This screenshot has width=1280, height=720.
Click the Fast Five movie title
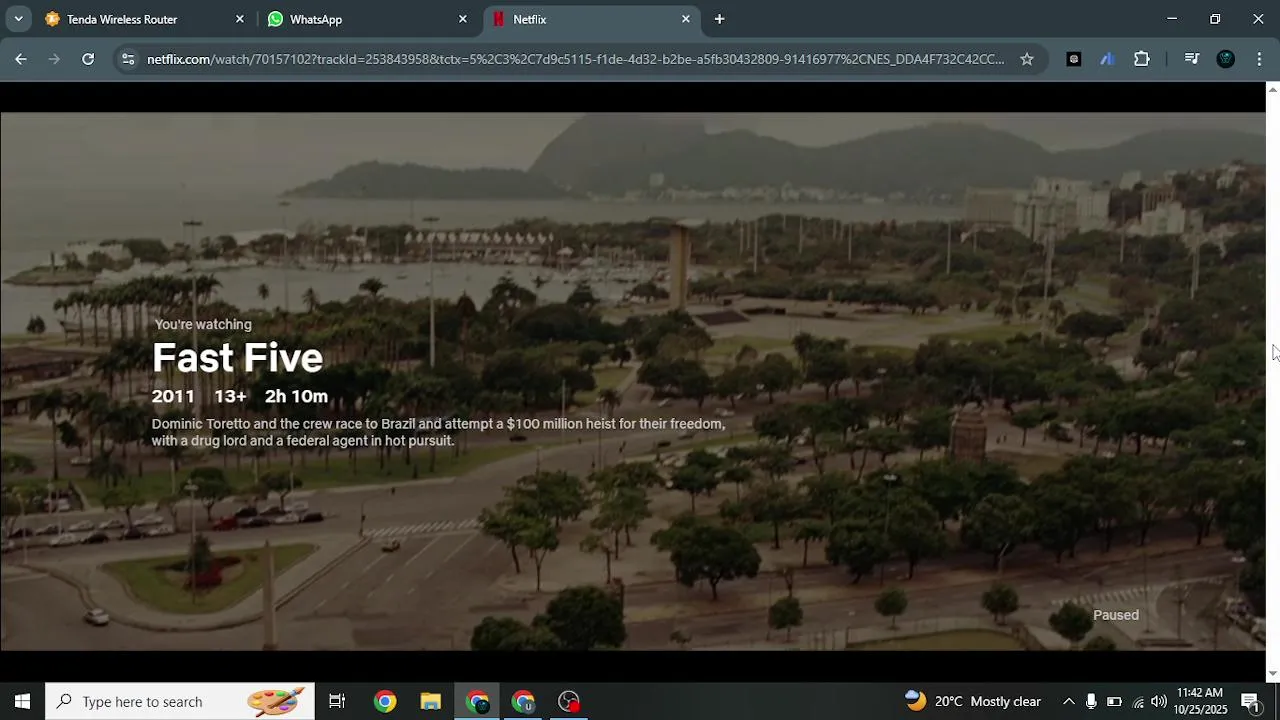point(237,358)
